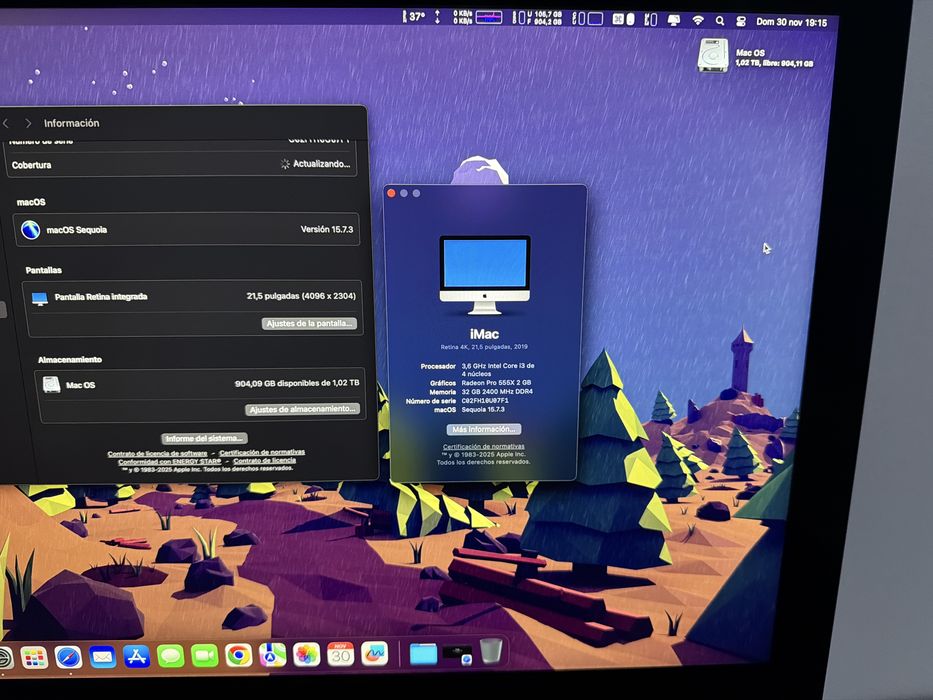Open the Contrato de licencia de software link
Viewport: 933px width, 700px height.
pyautogui.click(x=157, y=454)
